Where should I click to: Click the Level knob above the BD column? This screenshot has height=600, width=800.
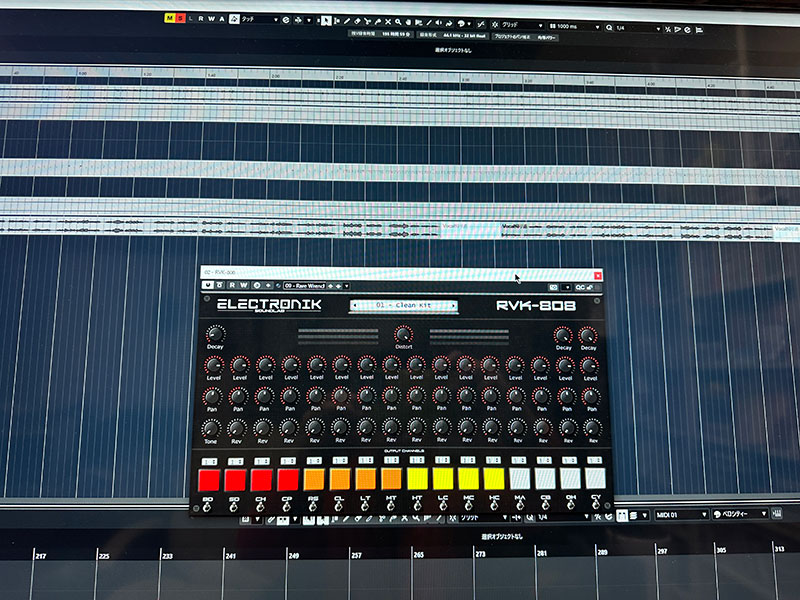point(214,365)
